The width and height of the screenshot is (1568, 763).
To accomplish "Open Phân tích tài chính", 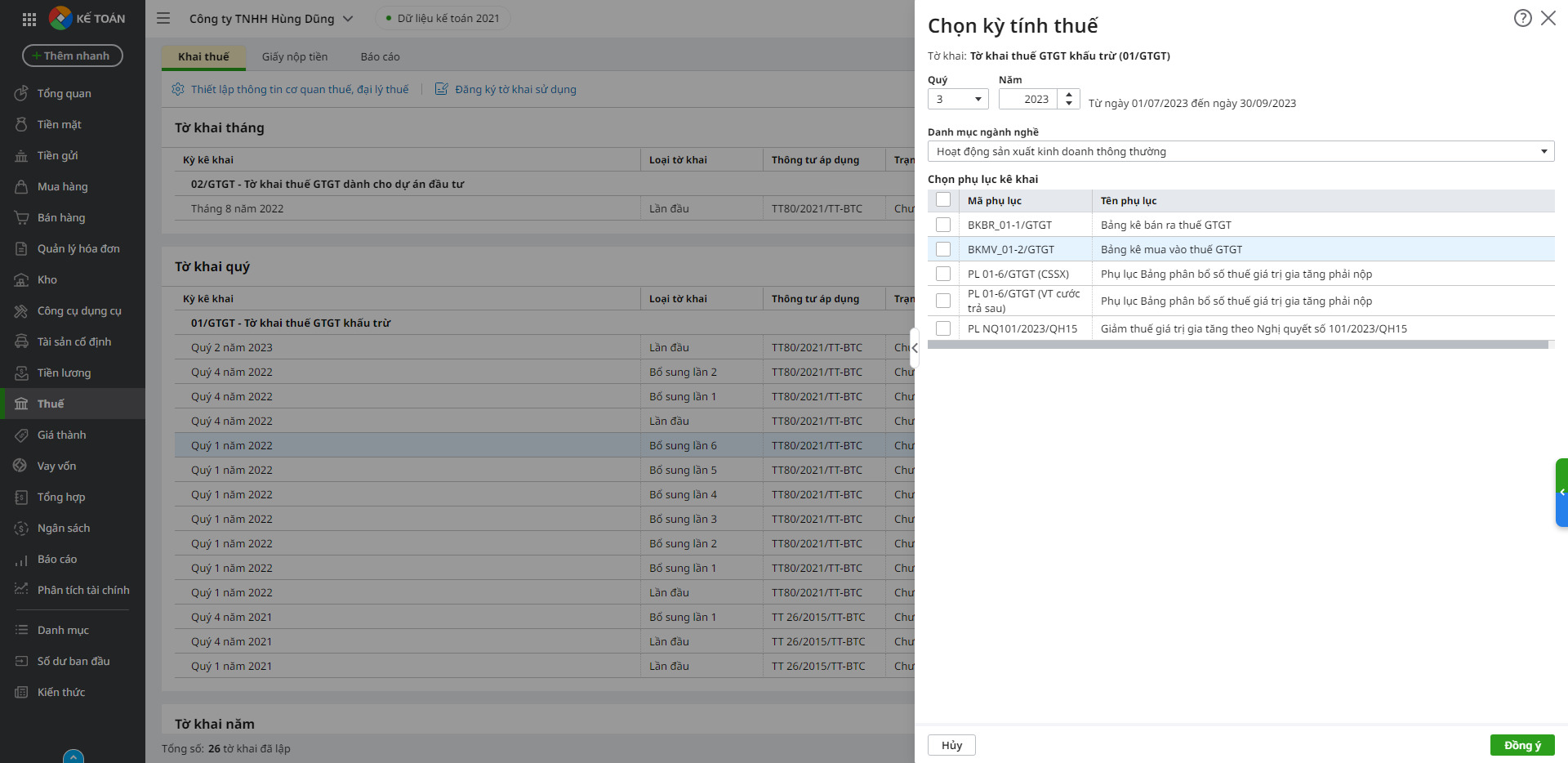I will pos(73,590).
